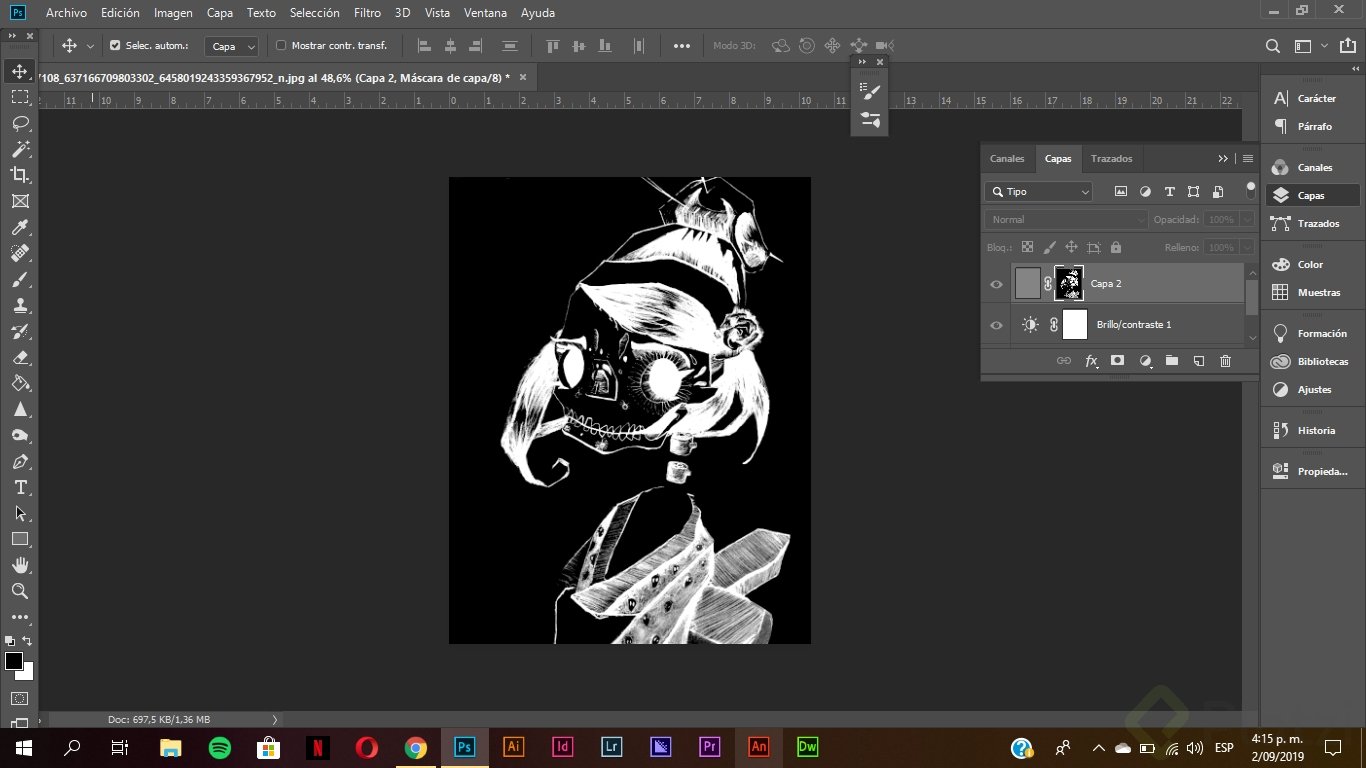Select the Capa 2 layer mask thumbnail
Image resolution: width=1366 pixels, height=768 pixels.
(x=1069, y=284)
